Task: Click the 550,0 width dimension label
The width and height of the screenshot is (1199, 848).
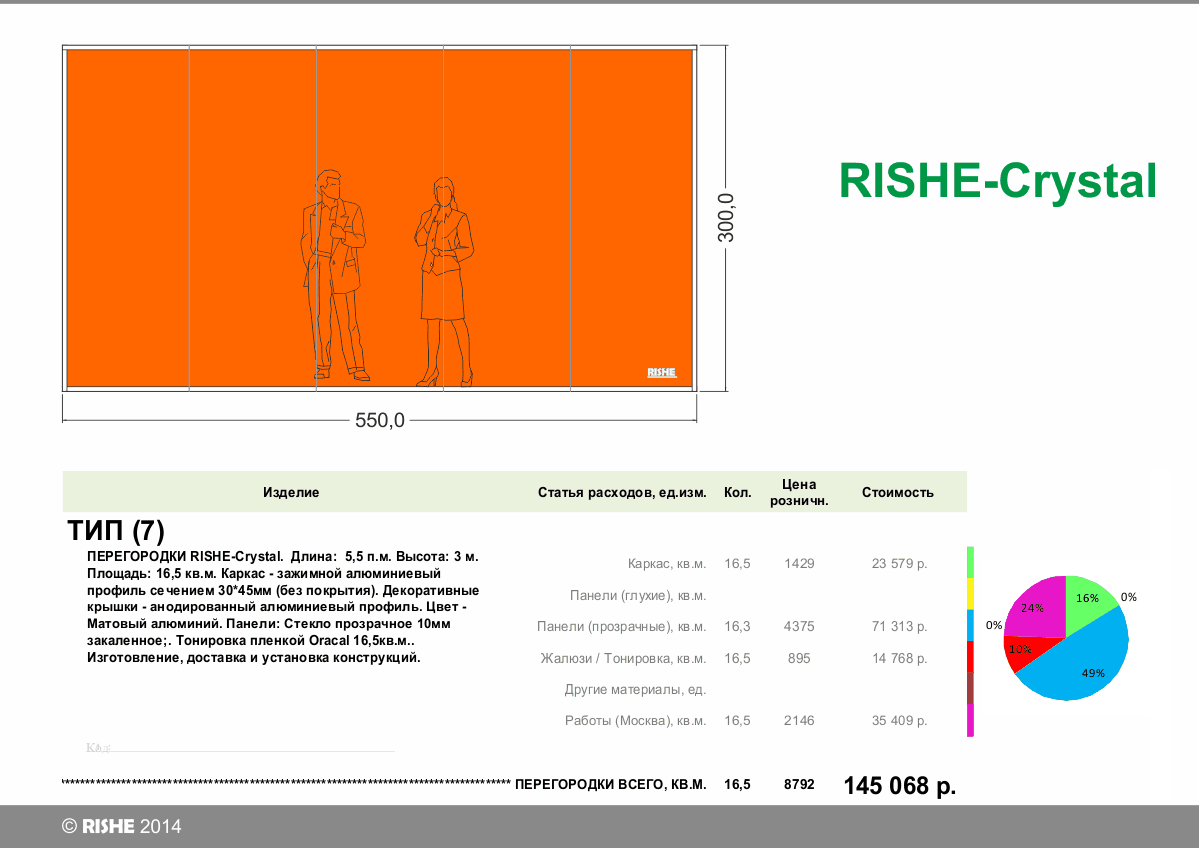Action: click(380, 421)
